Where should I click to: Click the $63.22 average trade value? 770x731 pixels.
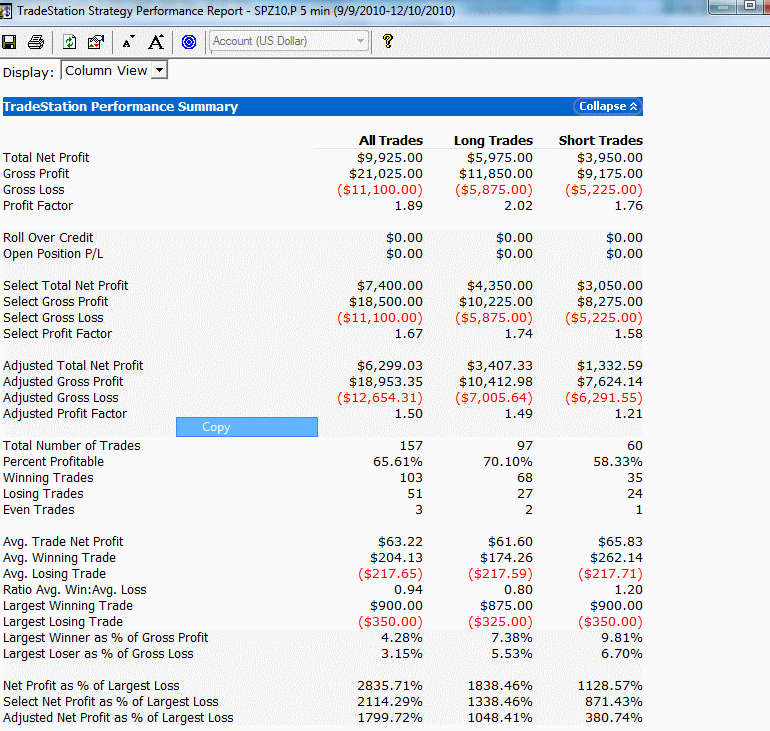[x=400, y=542]
